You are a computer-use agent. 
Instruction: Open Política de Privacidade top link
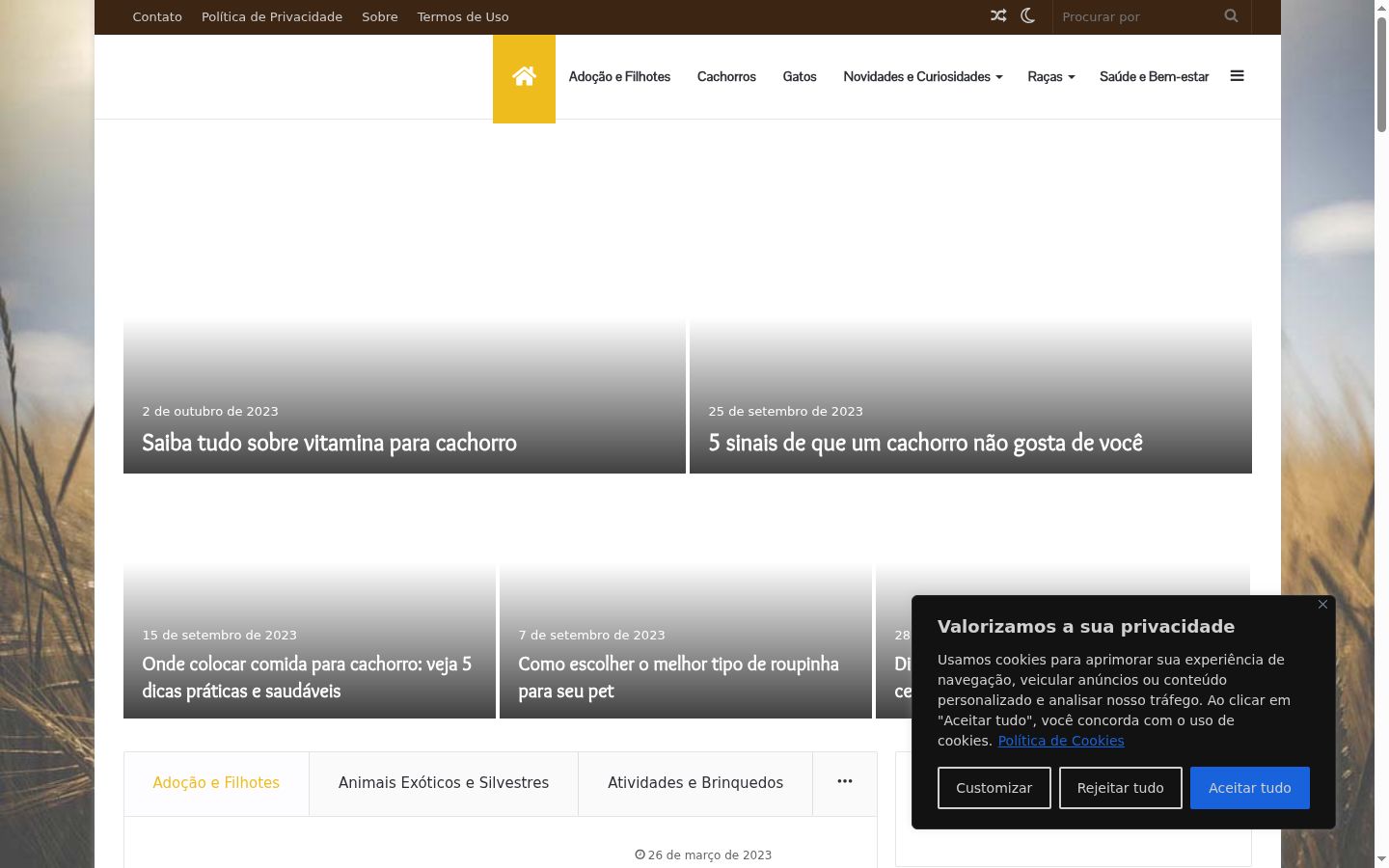click(272, 16)
